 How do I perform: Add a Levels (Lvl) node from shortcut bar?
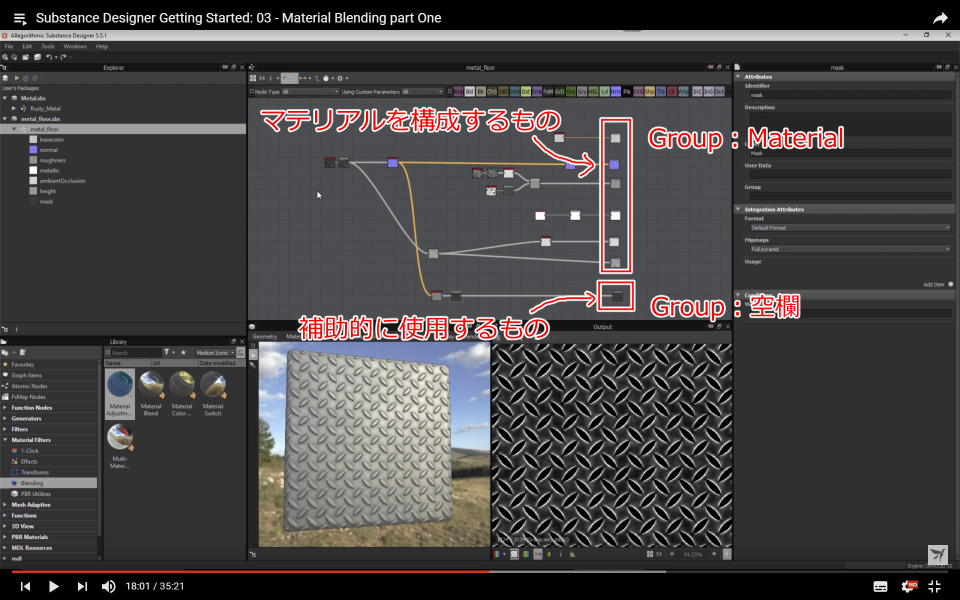pos(604,92)
